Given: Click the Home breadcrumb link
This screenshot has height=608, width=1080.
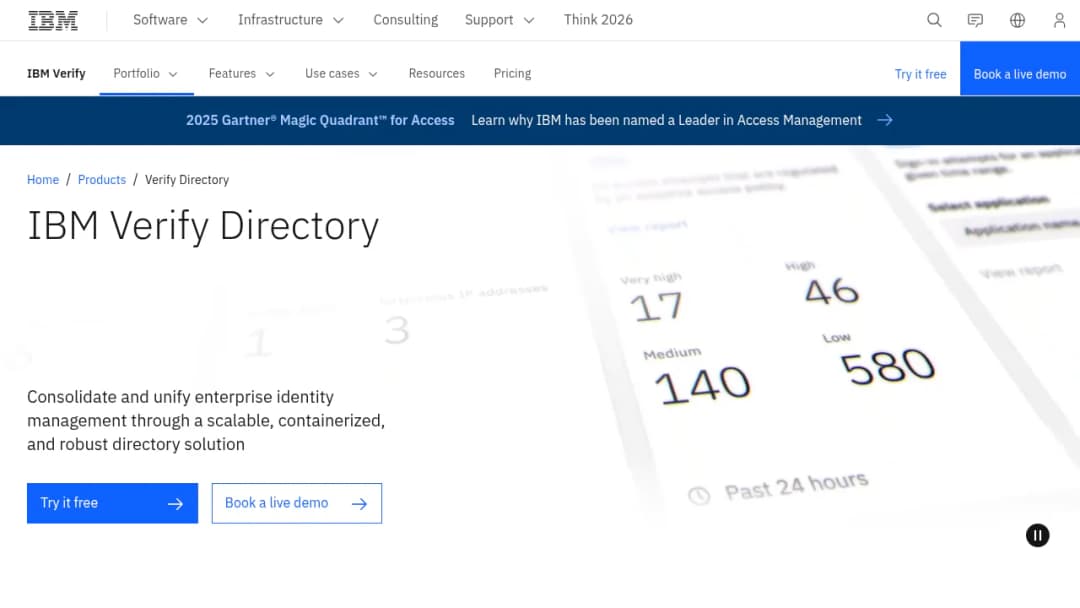Looking at the screenshot, I should 43,180.
